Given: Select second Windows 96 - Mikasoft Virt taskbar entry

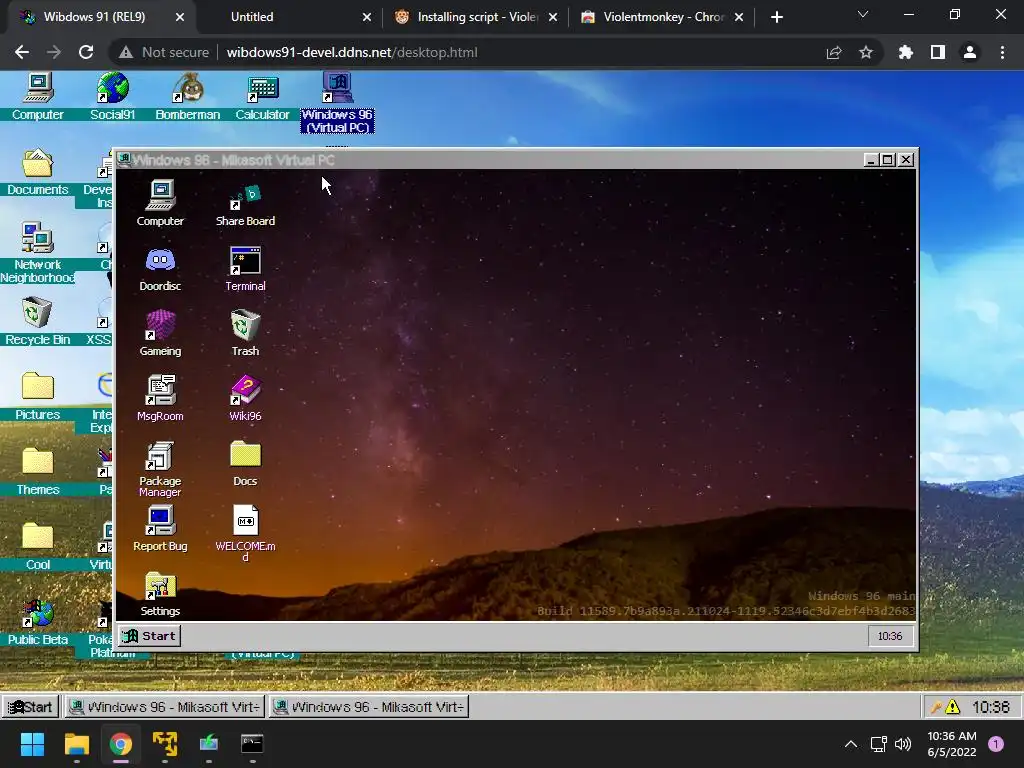Looking at the screenshot, I should 368,707.
